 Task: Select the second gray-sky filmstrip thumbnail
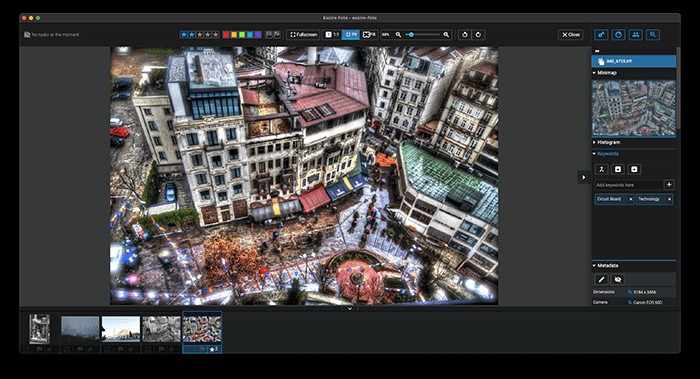(x=80, y=329)
